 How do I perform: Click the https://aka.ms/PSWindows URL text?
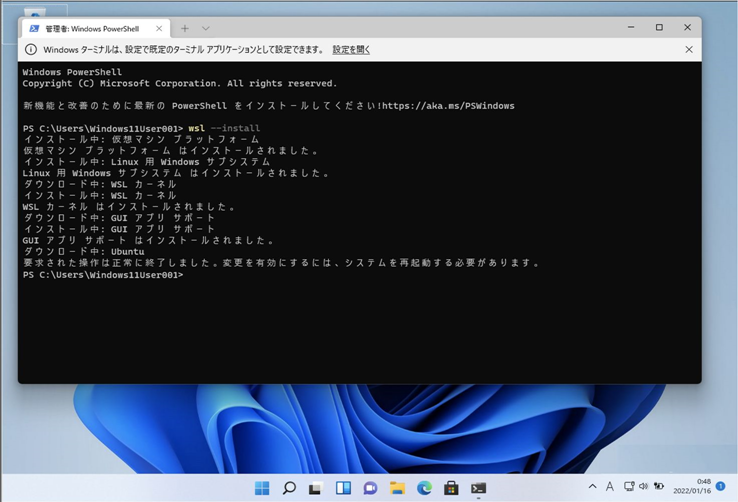[x=448, y=106]
